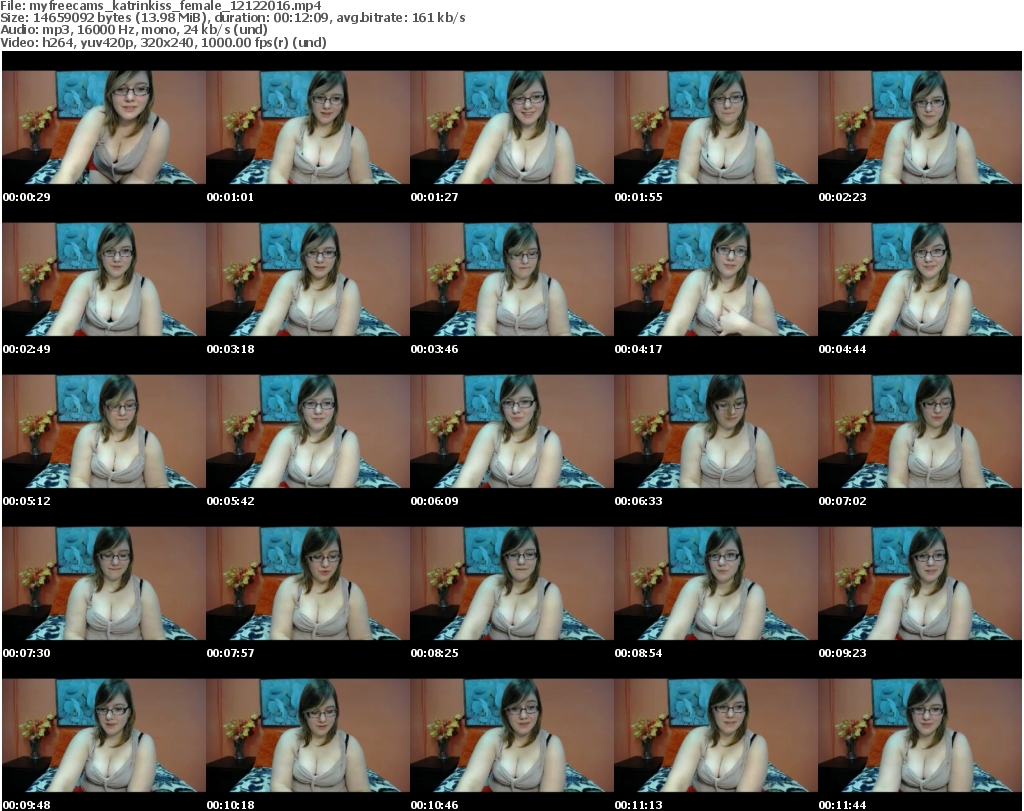Image resolution: width=1024 pixels, height=811 pixels.
Task: Select the thumbnail frame at 00:01:55
Action: tap(716, 127)
